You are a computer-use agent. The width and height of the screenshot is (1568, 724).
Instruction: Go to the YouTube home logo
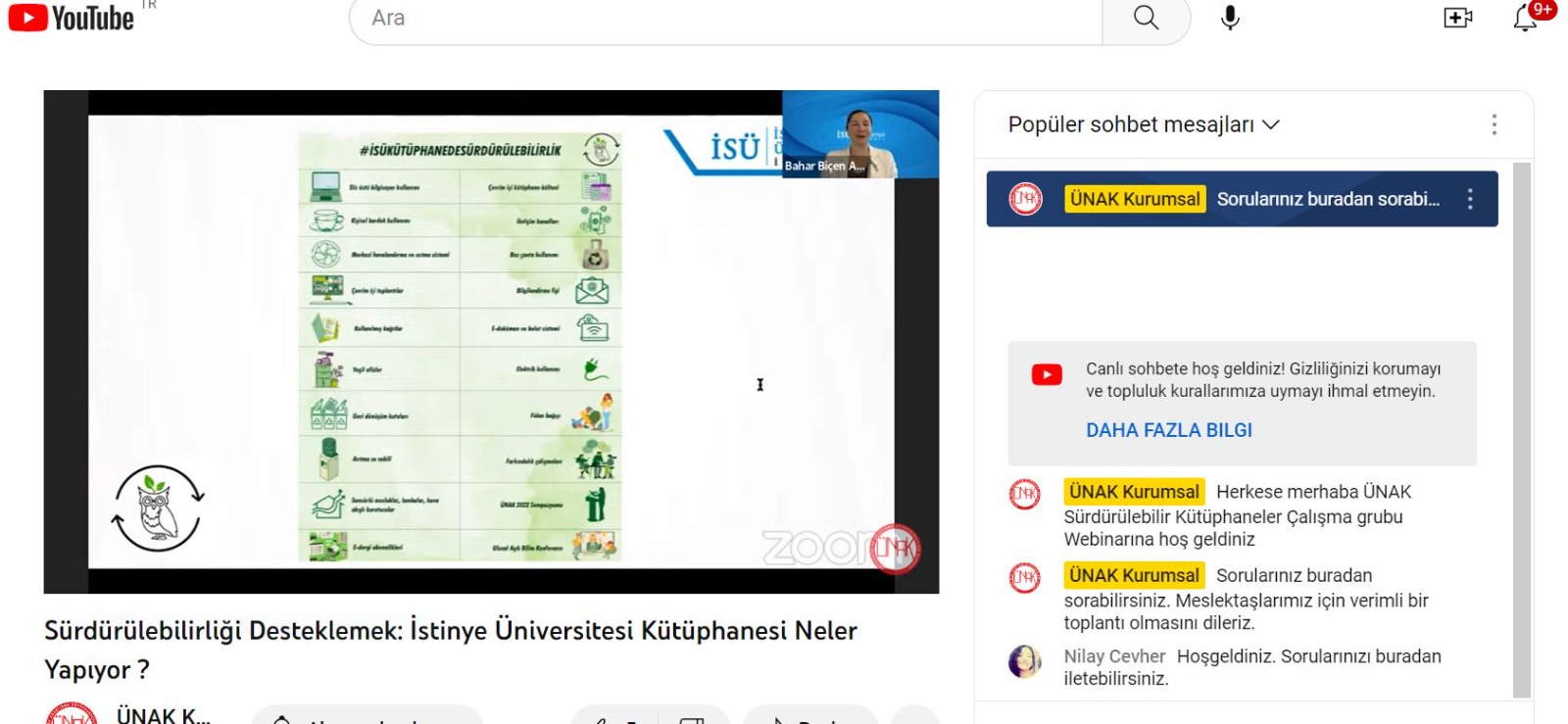pyautogui.click(x=71, y=18)
